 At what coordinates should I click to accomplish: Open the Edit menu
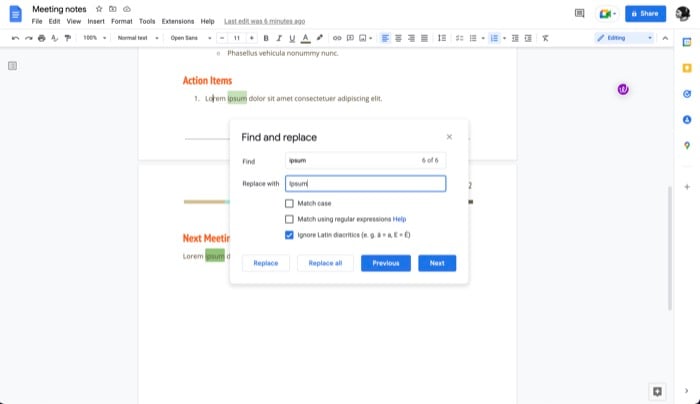(54, 21)
